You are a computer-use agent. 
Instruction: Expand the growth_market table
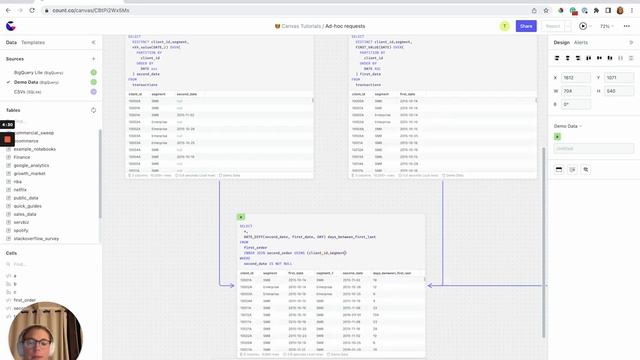coord(29,173)
